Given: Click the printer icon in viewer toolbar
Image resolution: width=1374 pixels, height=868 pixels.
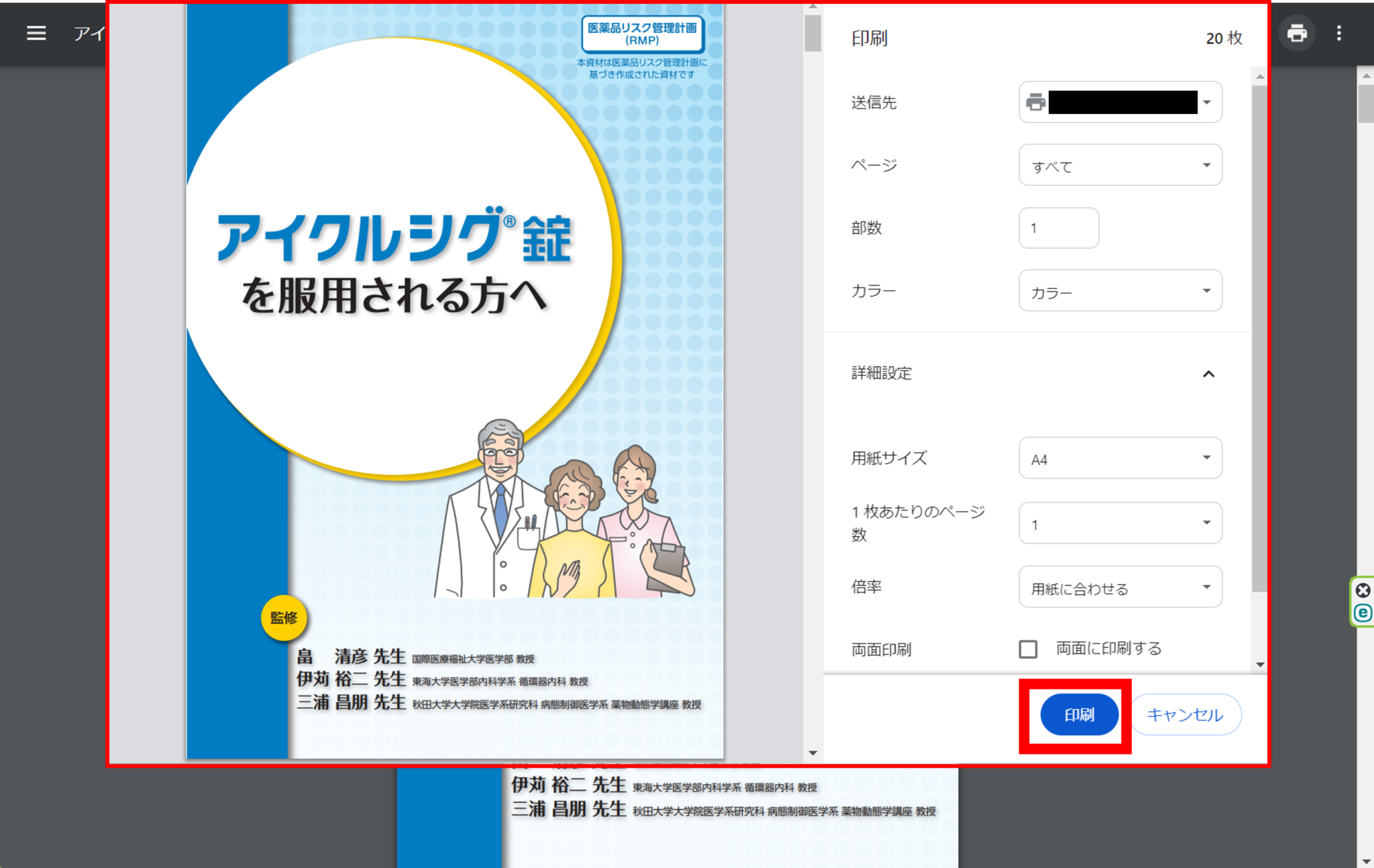Looking at the screenshot, I should tap(1297, 33).
